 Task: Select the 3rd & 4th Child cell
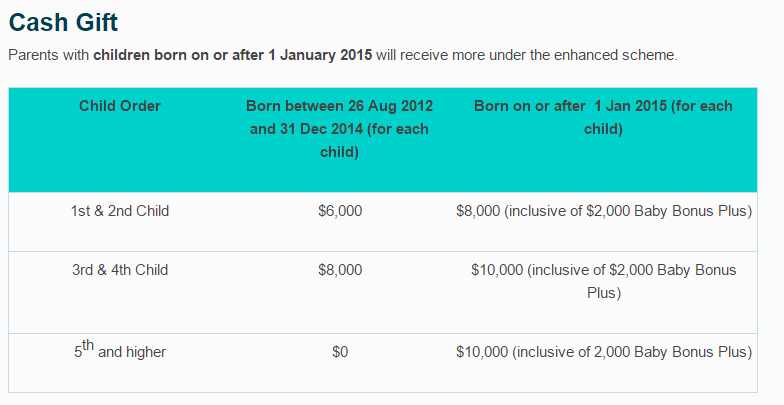[x=120, y=270]
